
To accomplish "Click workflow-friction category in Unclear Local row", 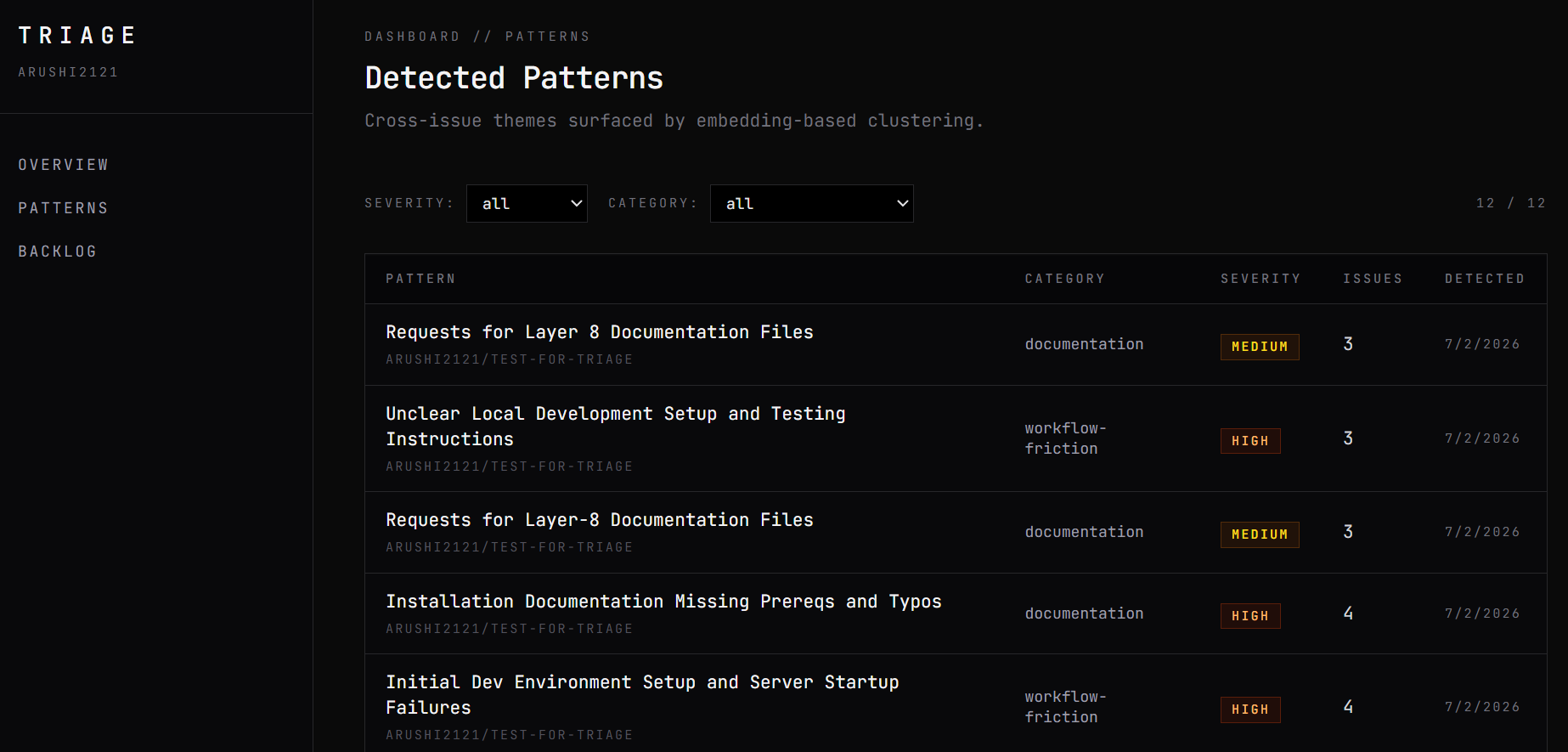I will [x=1065, y=438].
